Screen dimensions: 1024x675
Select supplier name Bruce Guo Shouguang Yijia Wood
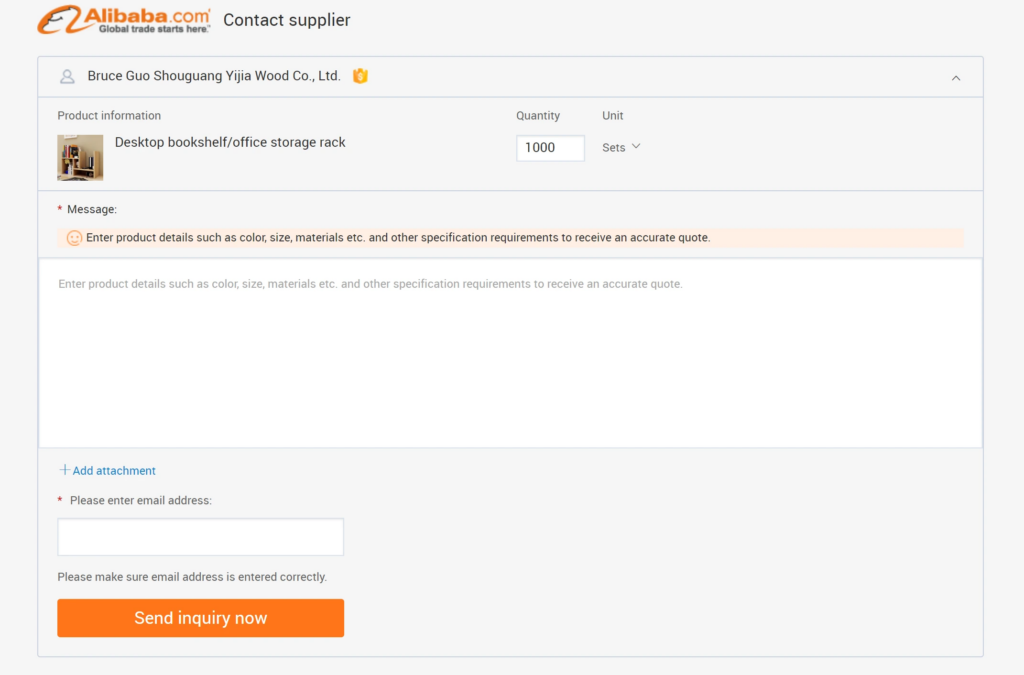coord(215,76)
